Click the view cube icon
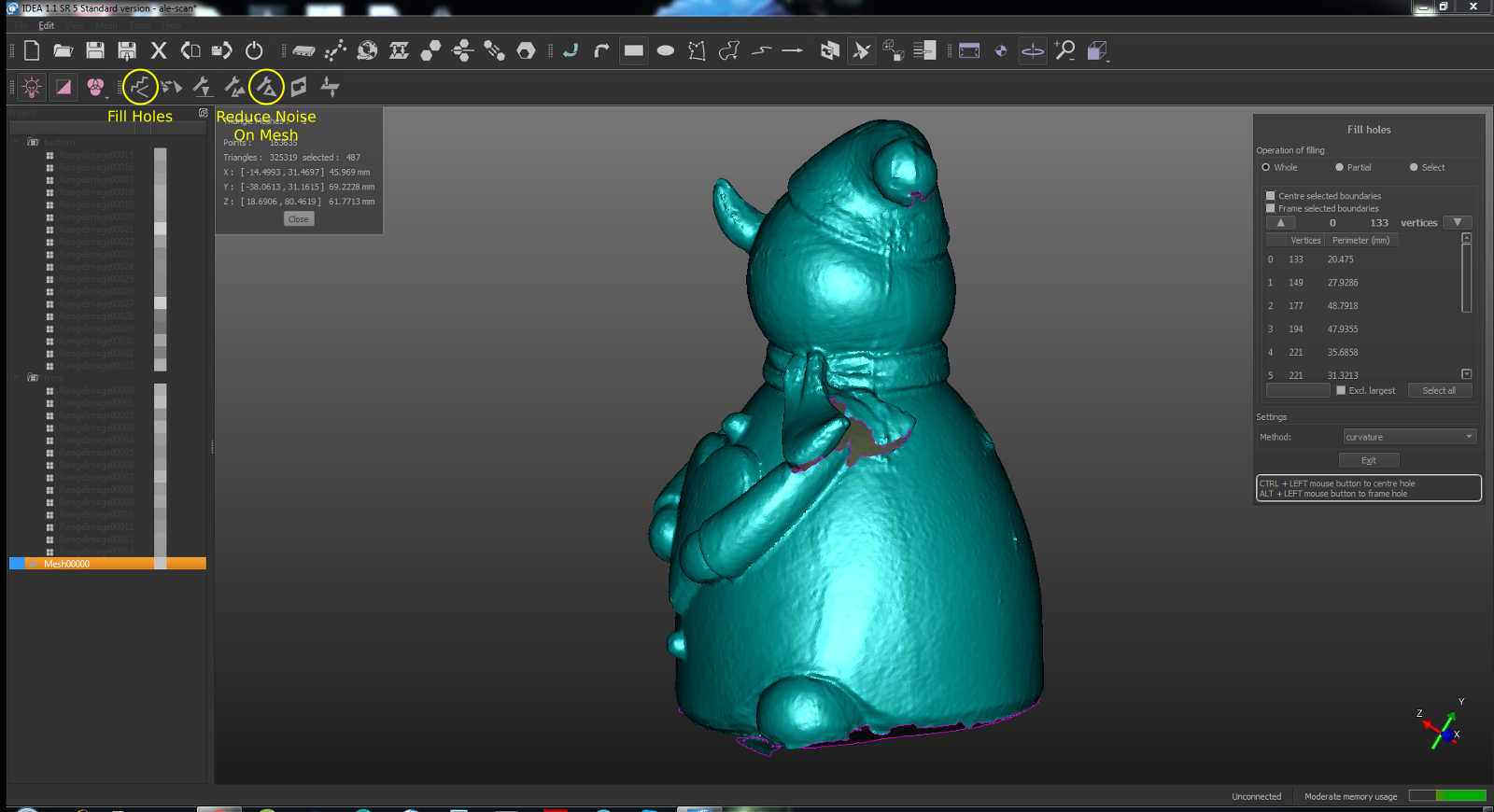1494x812 pixels. tap(1097, 50)
